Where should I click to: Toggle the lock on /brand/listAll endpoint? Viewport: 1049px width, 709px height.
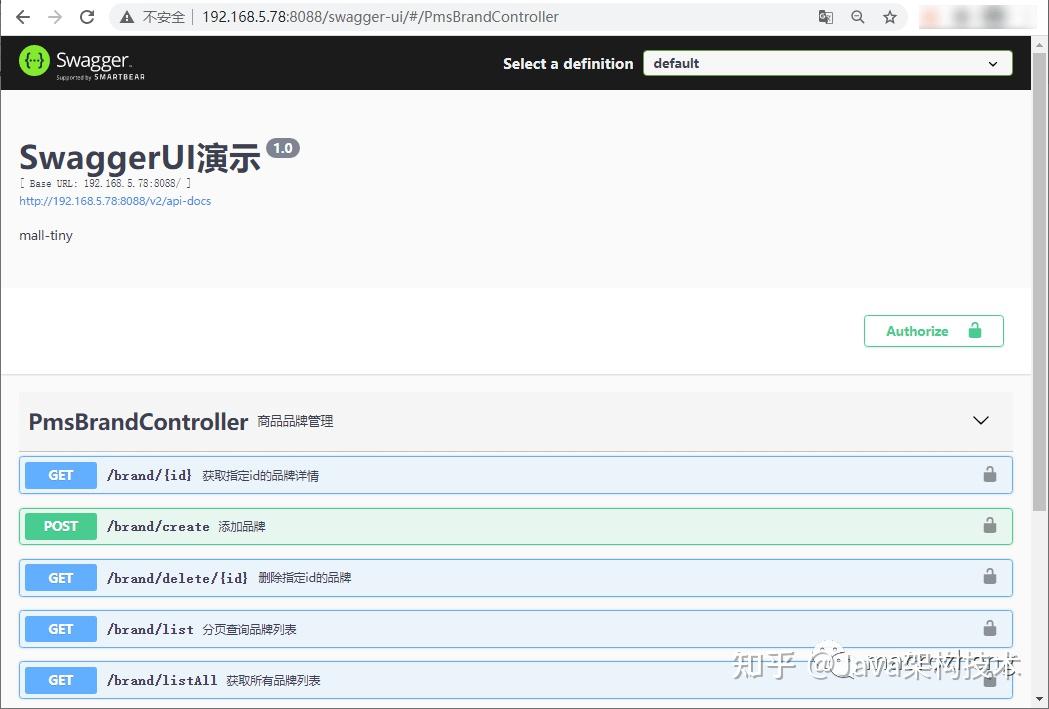coord(989,680)
